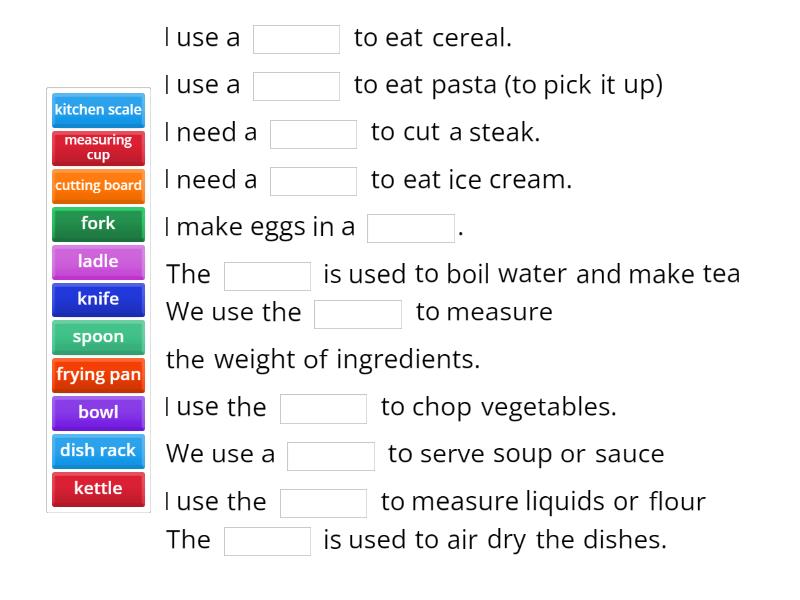Click the blank in the serve soup sentence

(330, 454)
